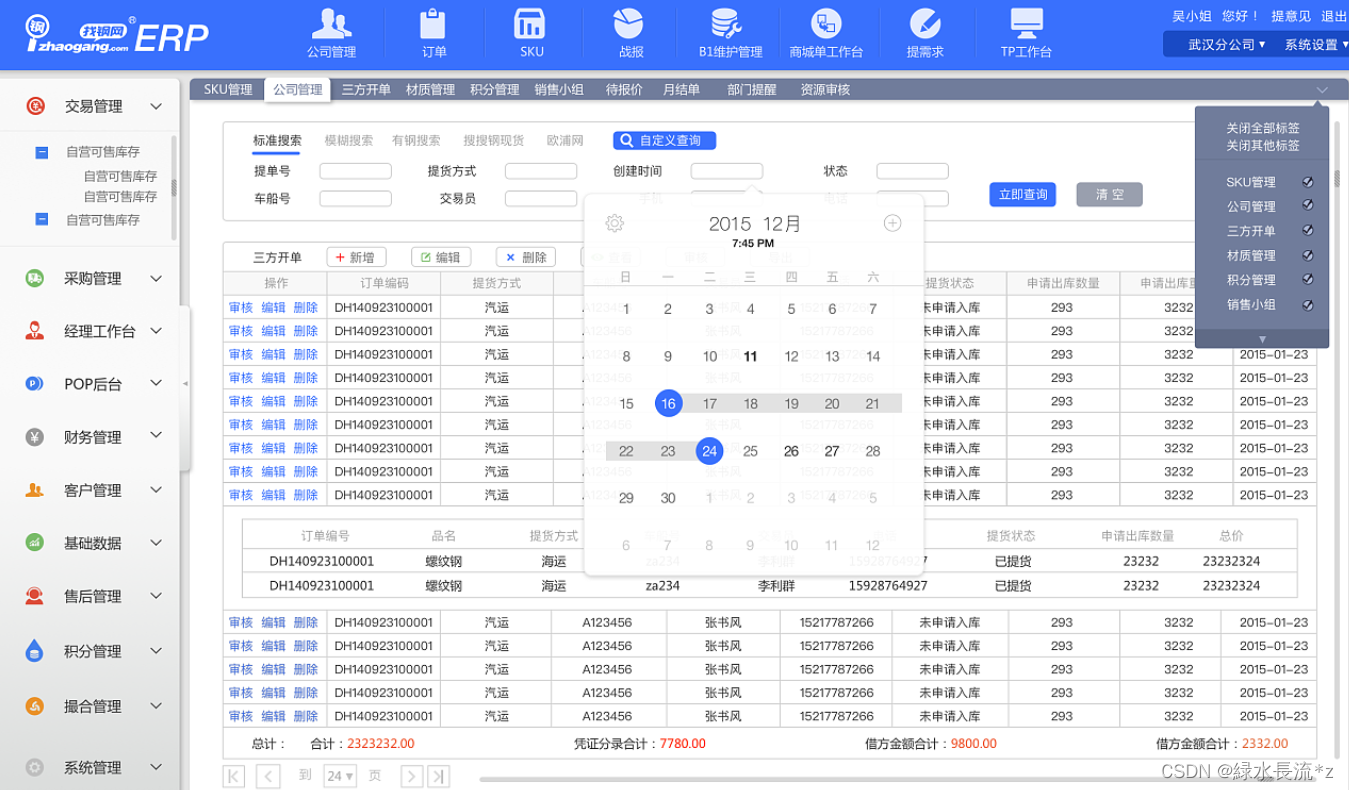Open the SKU store icon
The width and height of the screenshot is (1349, 790).
[x=529, y=24]
